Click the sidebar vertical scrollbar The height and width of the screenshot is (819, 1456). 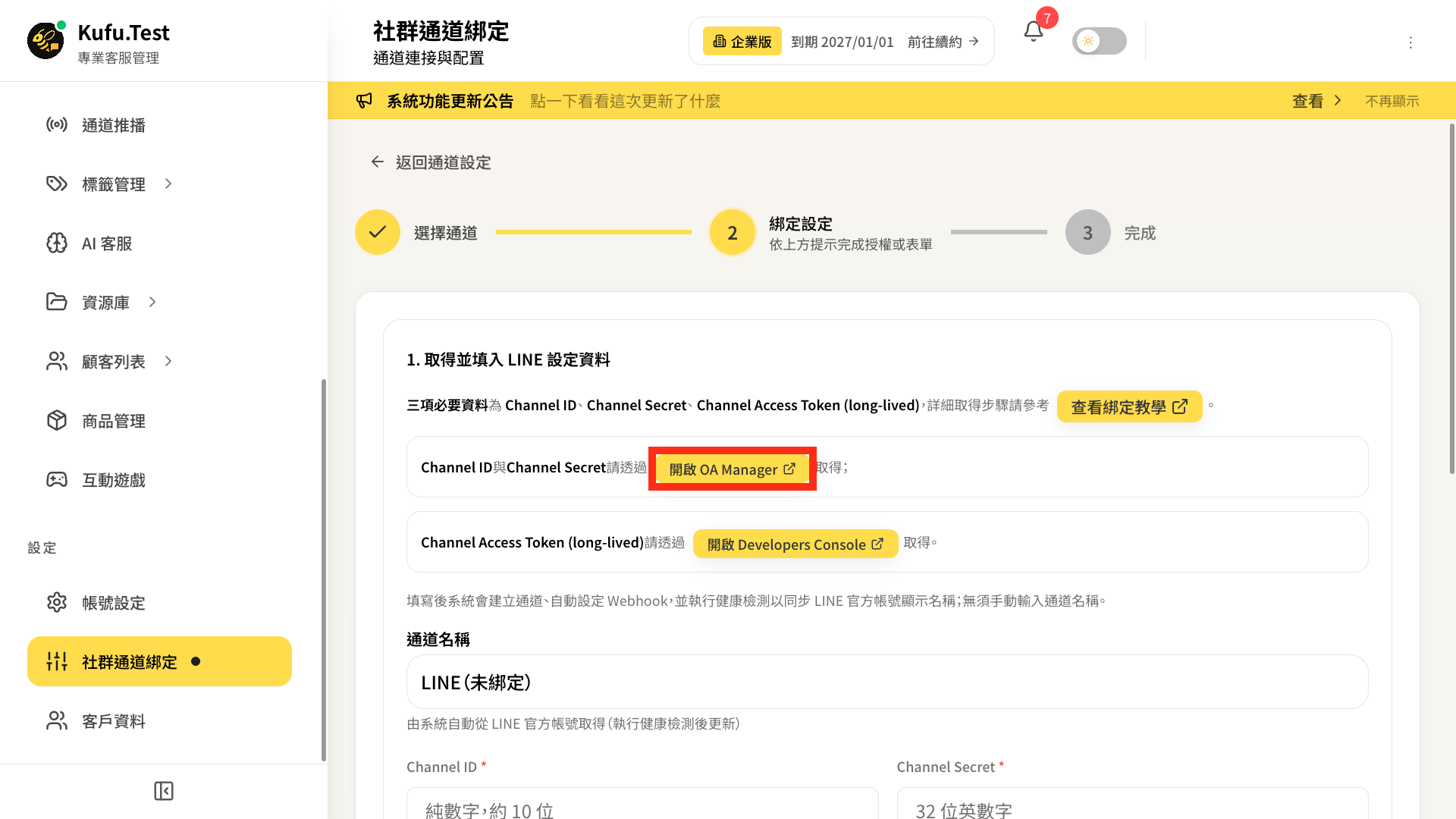[x=324, y=570]
